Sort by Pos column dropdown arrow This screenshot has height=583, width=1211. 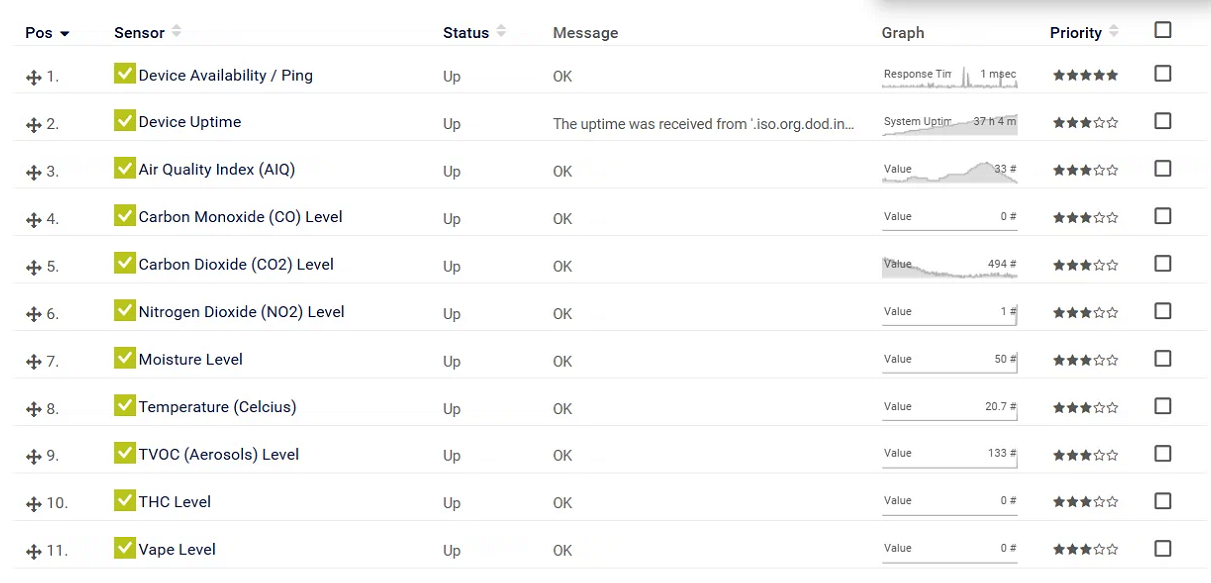pyautogui.click(x=65, y=33)
